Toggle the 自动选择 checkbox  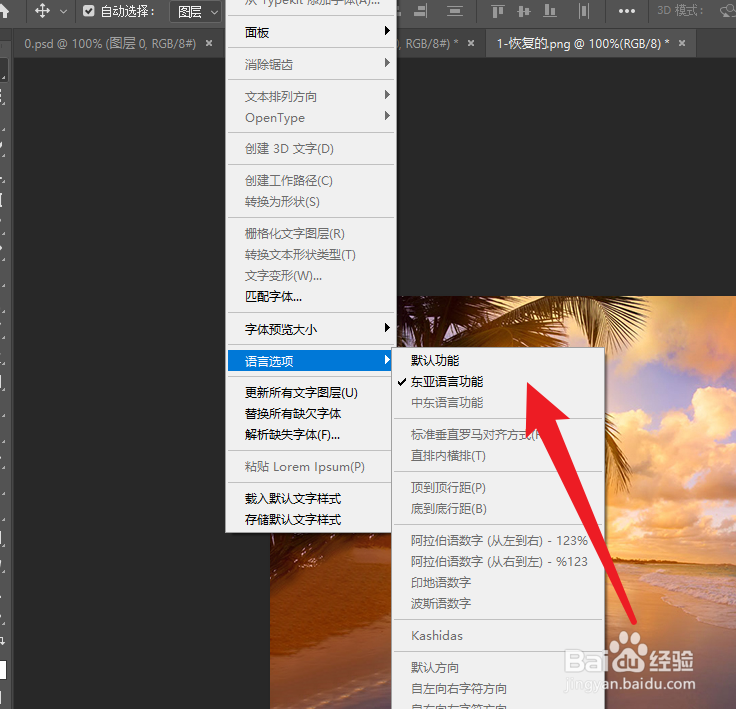[x=89, y=11]
